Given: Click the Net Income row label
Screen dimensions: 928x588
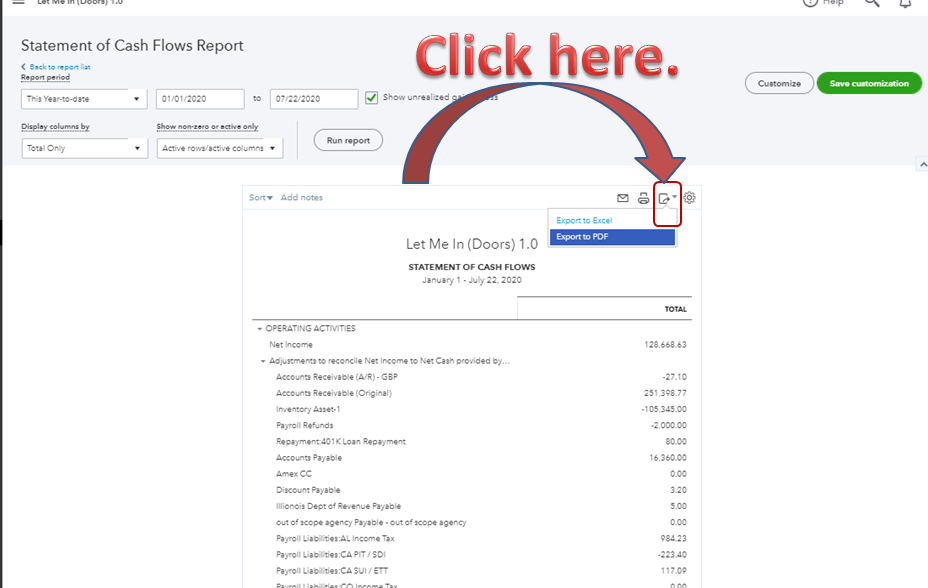Looking at the screenshot, I should pos(291,344).
